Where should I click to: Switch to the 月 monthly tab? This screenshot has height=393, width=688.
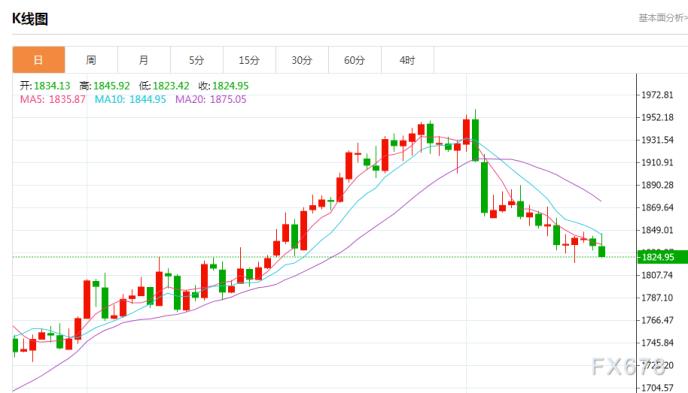point(144,60)
